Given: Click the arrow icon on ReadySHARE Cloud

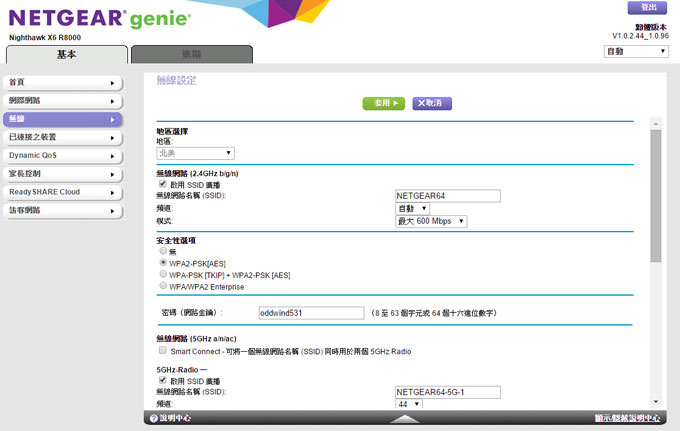Looking at the screenshot, I should point(111,192).
